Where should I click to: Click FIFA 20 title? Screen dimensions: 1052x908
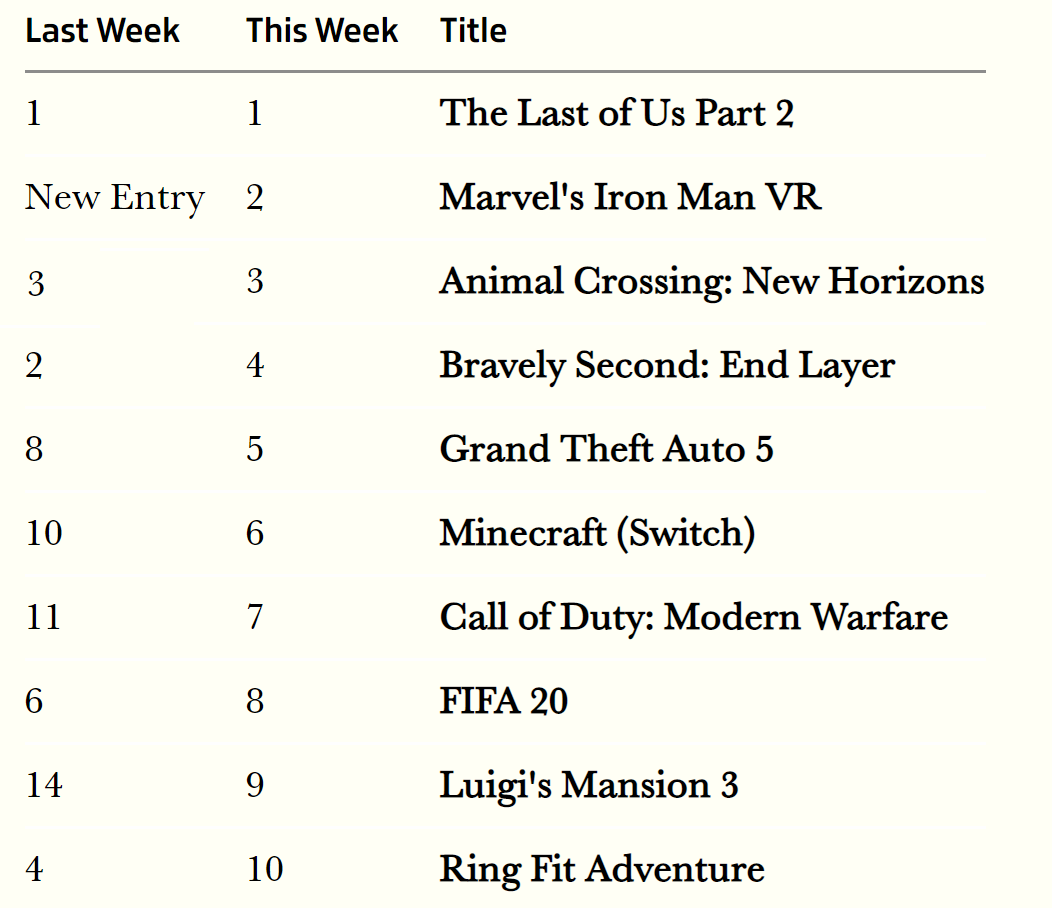504,701
